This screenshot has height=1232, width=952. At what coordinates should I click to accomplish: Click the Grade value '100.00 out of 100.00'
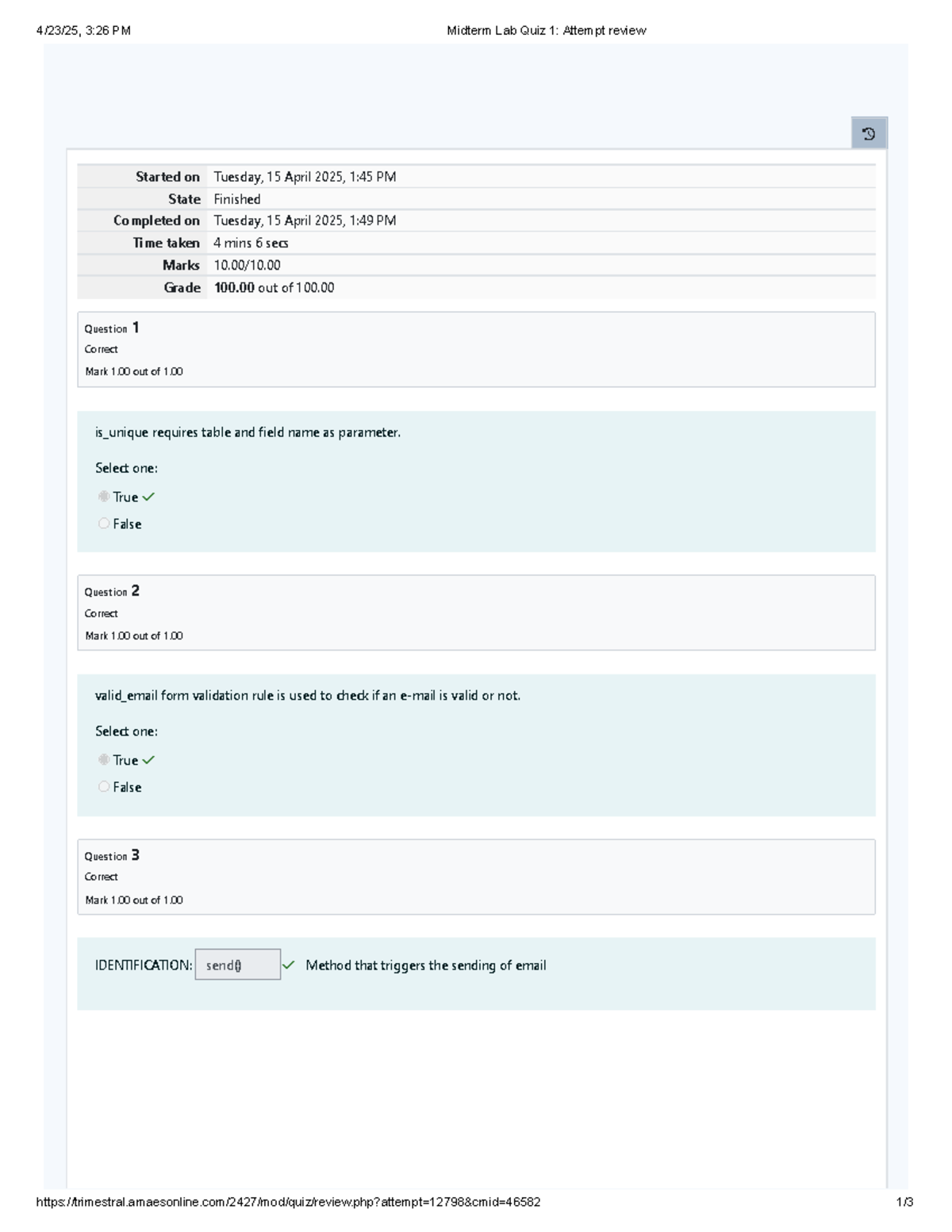tap(274, 287)
